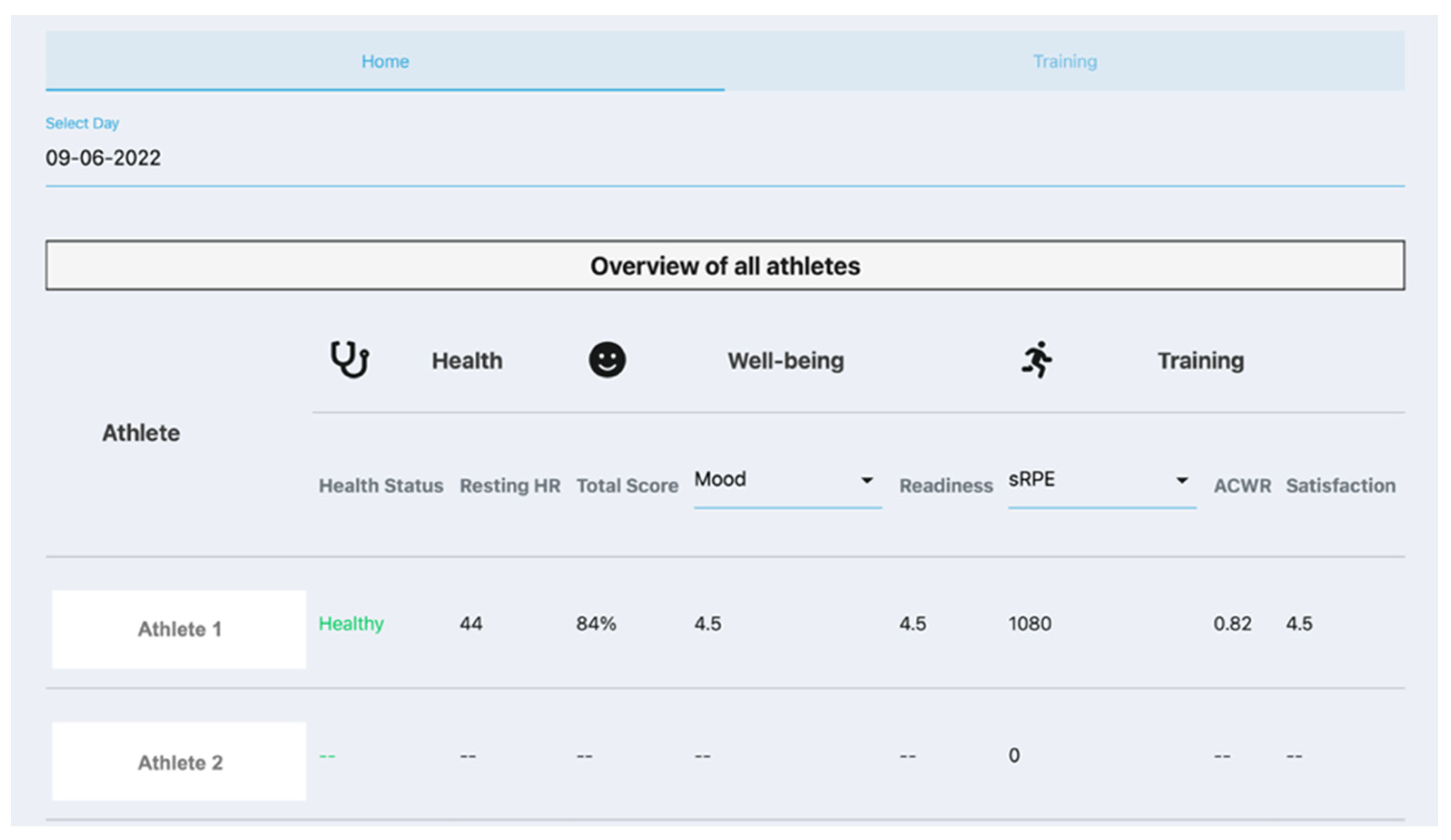
Task: Click the ACWR column header
Action: tap(1243, 486)
